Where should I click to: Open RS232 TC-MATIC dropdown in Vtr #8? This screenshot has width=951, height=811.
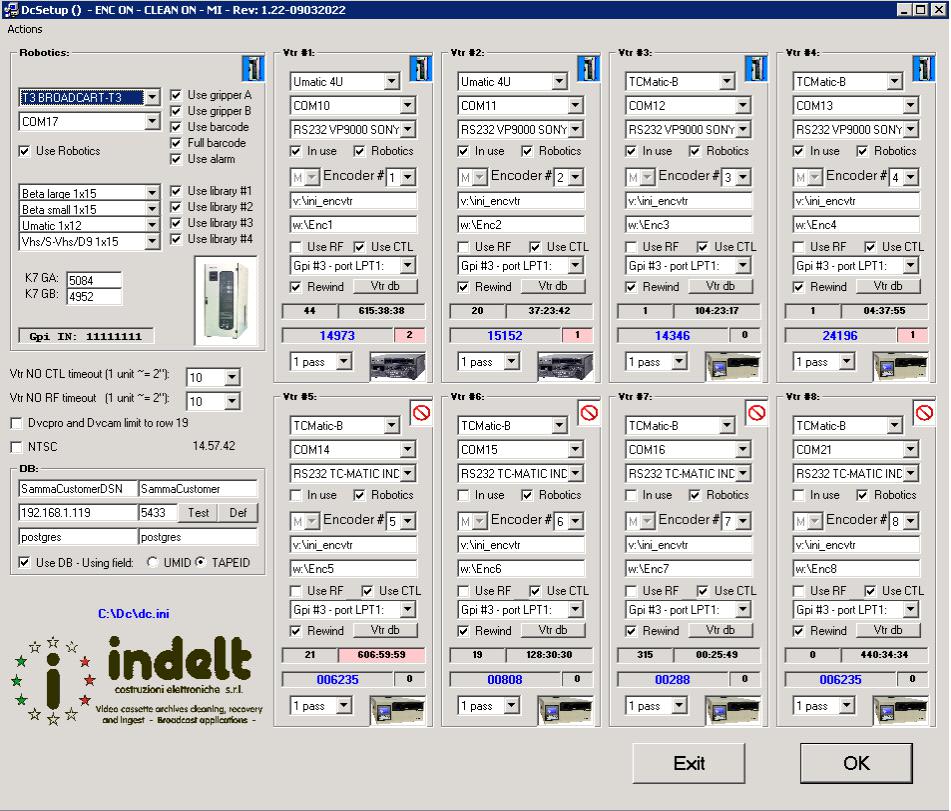(910, 473)
